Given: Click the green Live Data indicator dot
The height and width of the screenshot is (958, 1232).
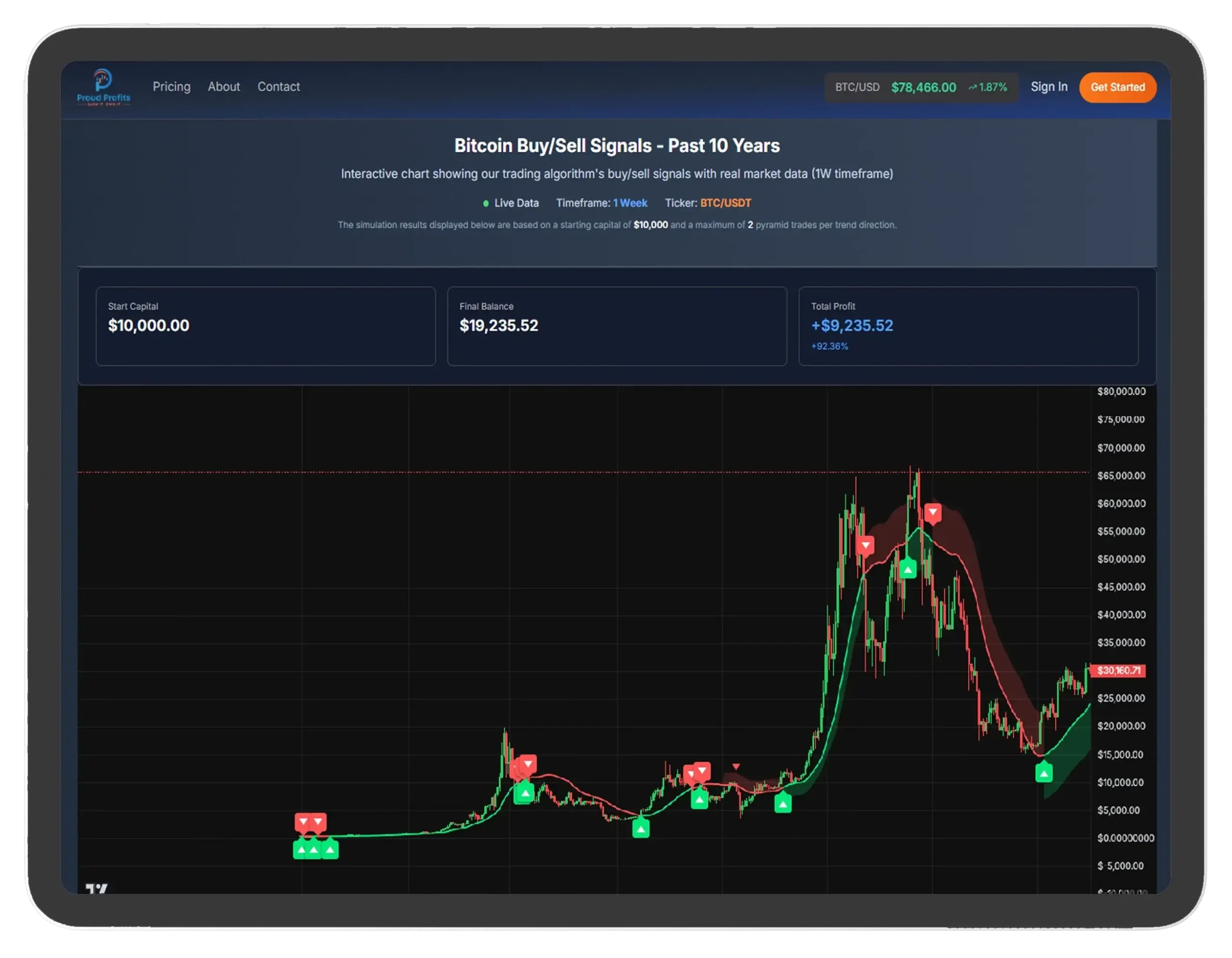Looking at the screenshot, I should [486, 204].
